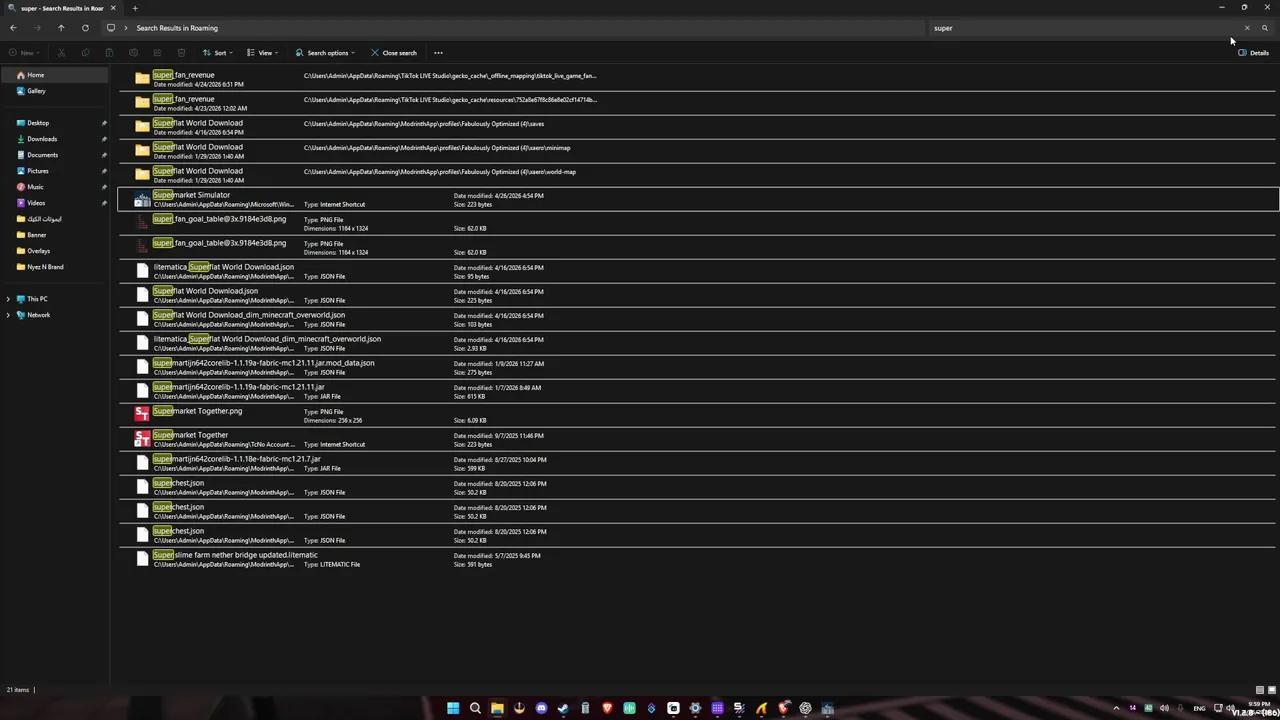This screenshot has width=1280, height=720.
Task: Switch to details view layout icon
Action: [x=1259, y=690]
